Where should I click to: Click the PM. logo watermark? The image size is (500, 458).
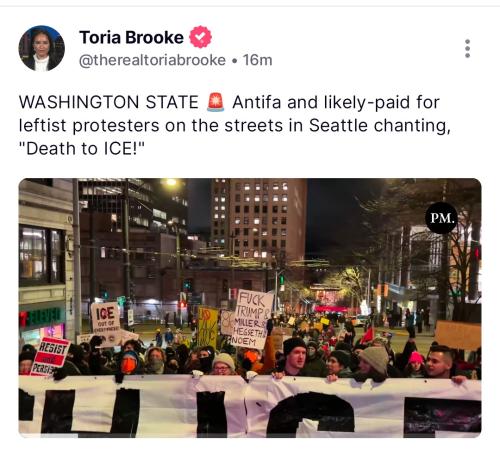(x=442, y=218)
